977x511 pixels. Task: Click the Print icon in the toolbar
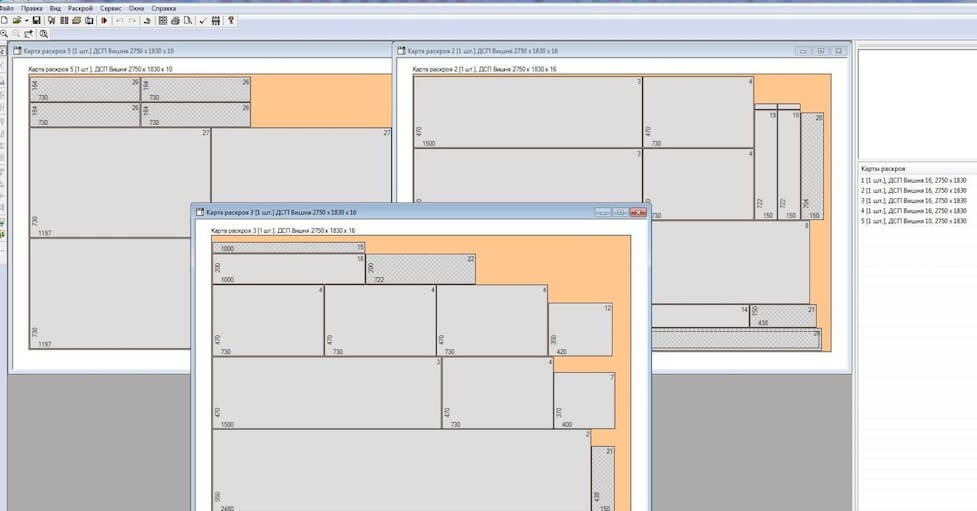(176, 20)
